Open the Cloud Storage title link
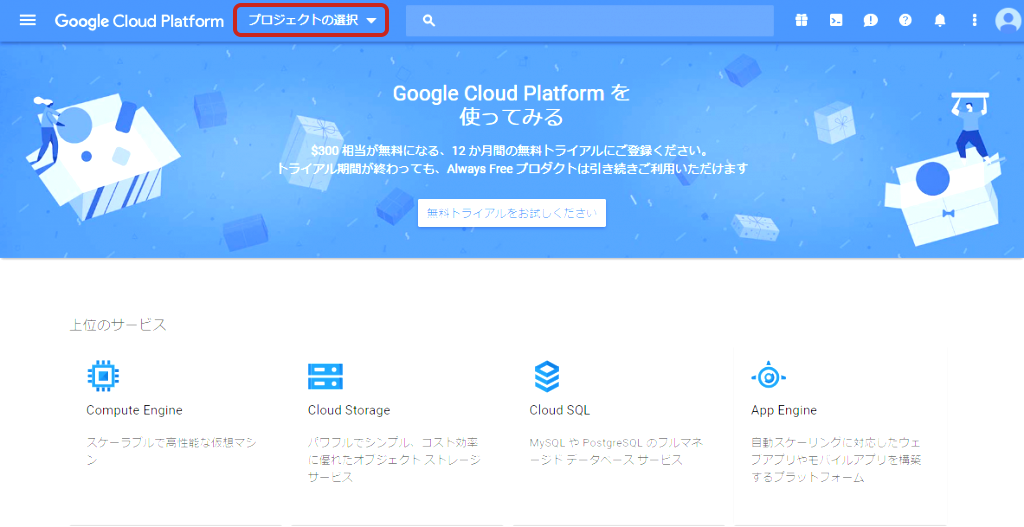The image size is (1024, 527). pyautogui.click(x=349, y=410)
